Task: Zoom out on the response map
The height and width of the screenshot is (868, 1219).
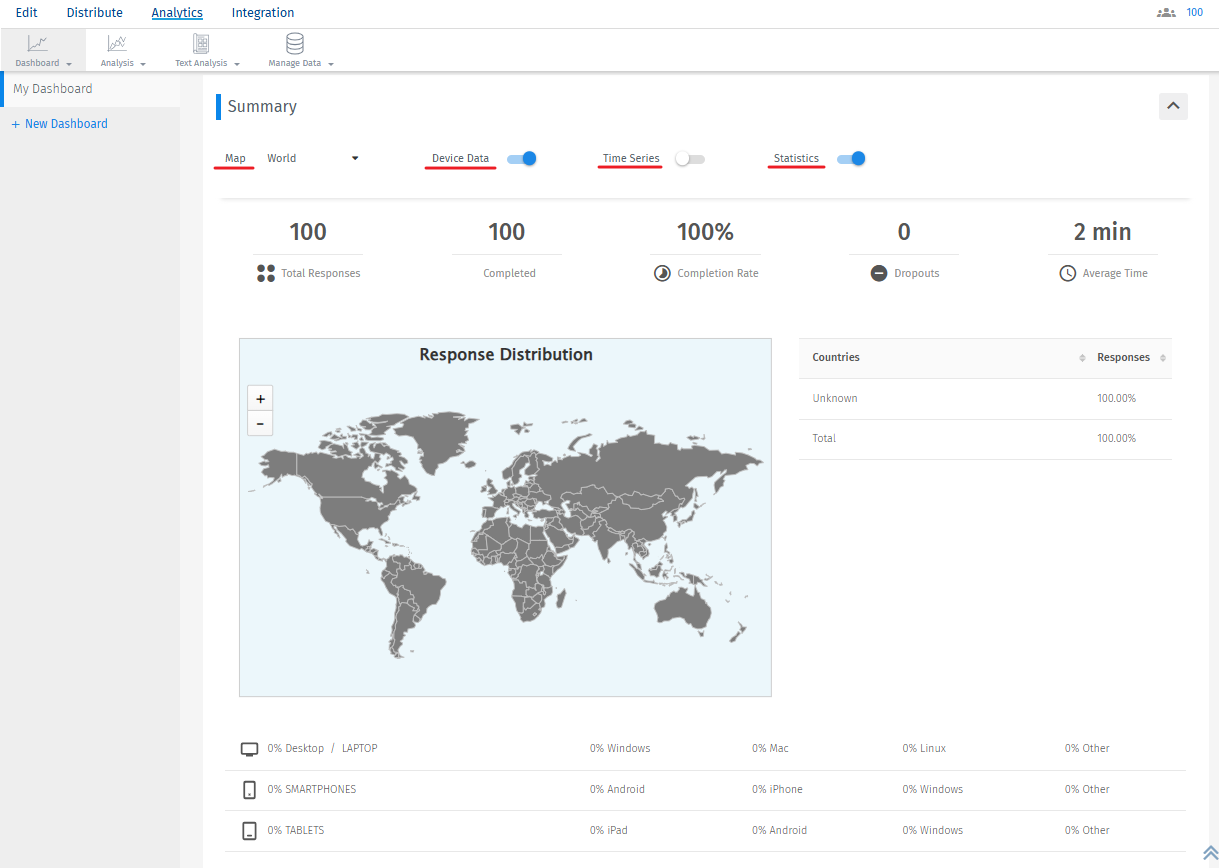Action: coord(260,424)
